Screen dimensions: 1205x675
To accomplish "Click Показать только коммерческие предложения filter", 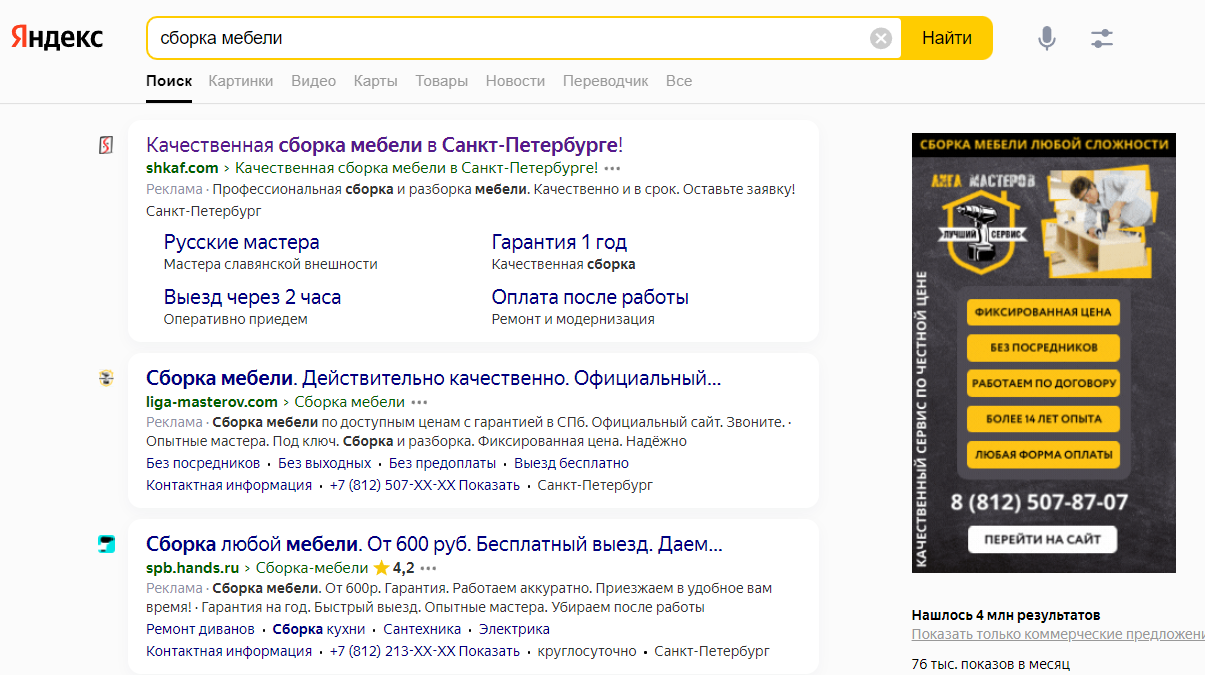I will point(1057,635).
